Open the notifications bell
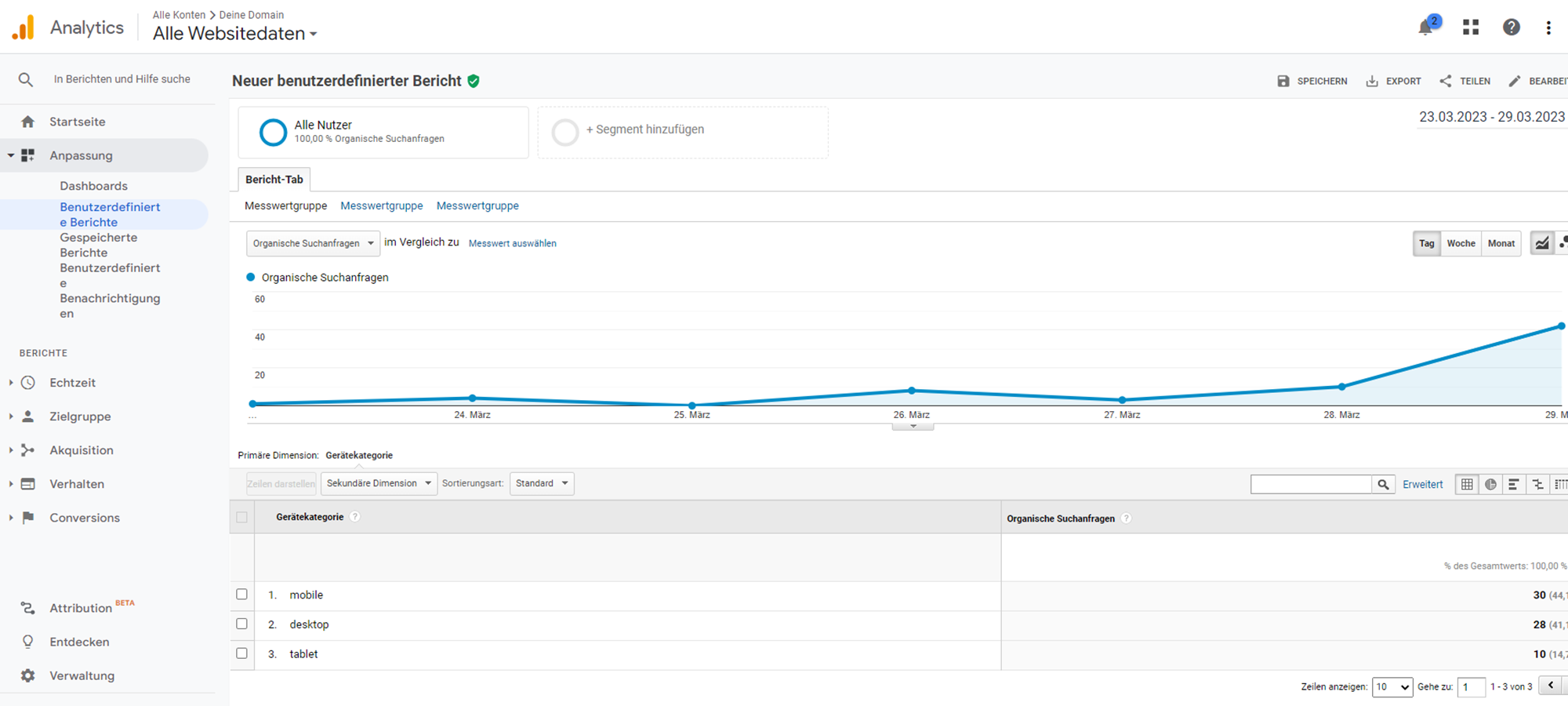 pyautogui.click(x=1426, y=27)
